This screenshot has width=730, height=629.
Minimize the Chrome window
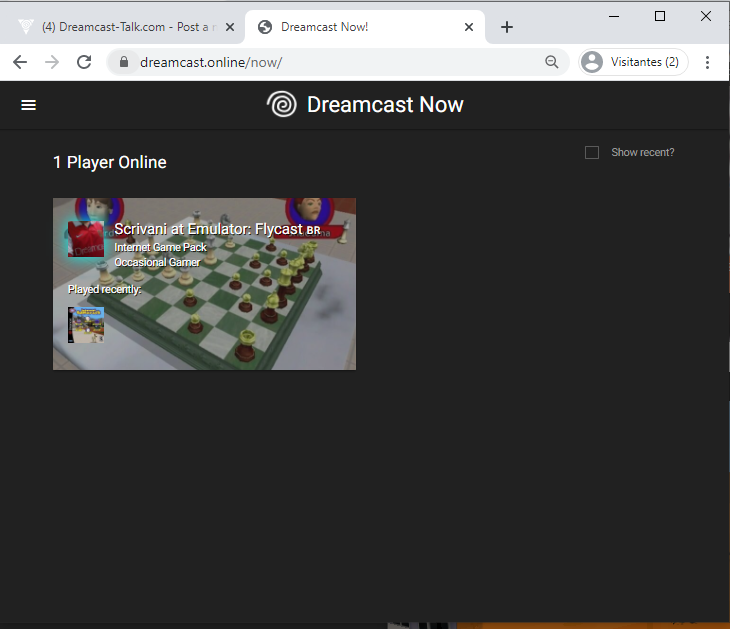coord(614,16)
